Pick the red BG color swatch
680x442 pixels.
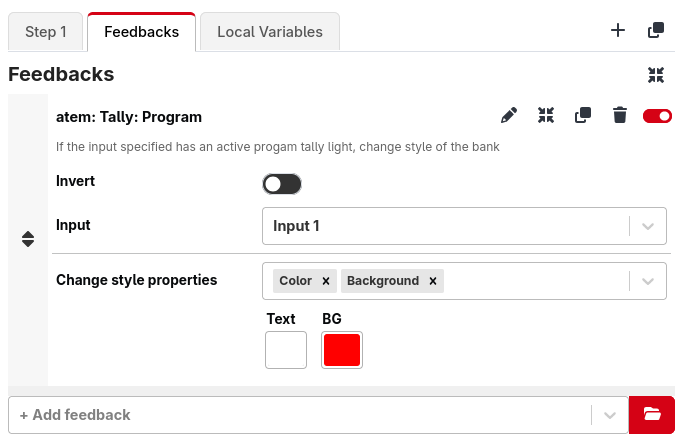pyautogui.click(x=342, y=350)
